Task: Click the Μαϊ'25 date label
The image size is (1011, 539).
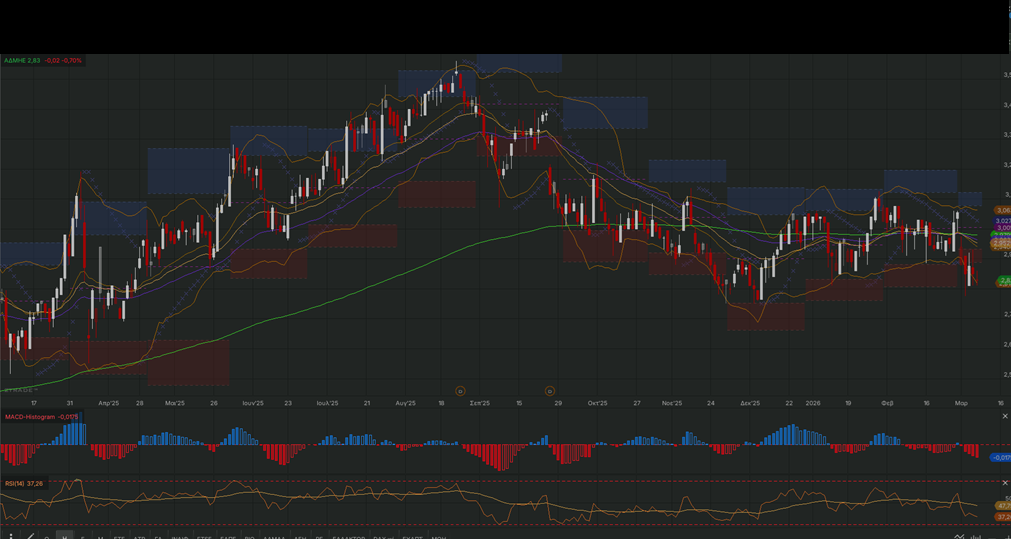Action: (x=175, y=404)
